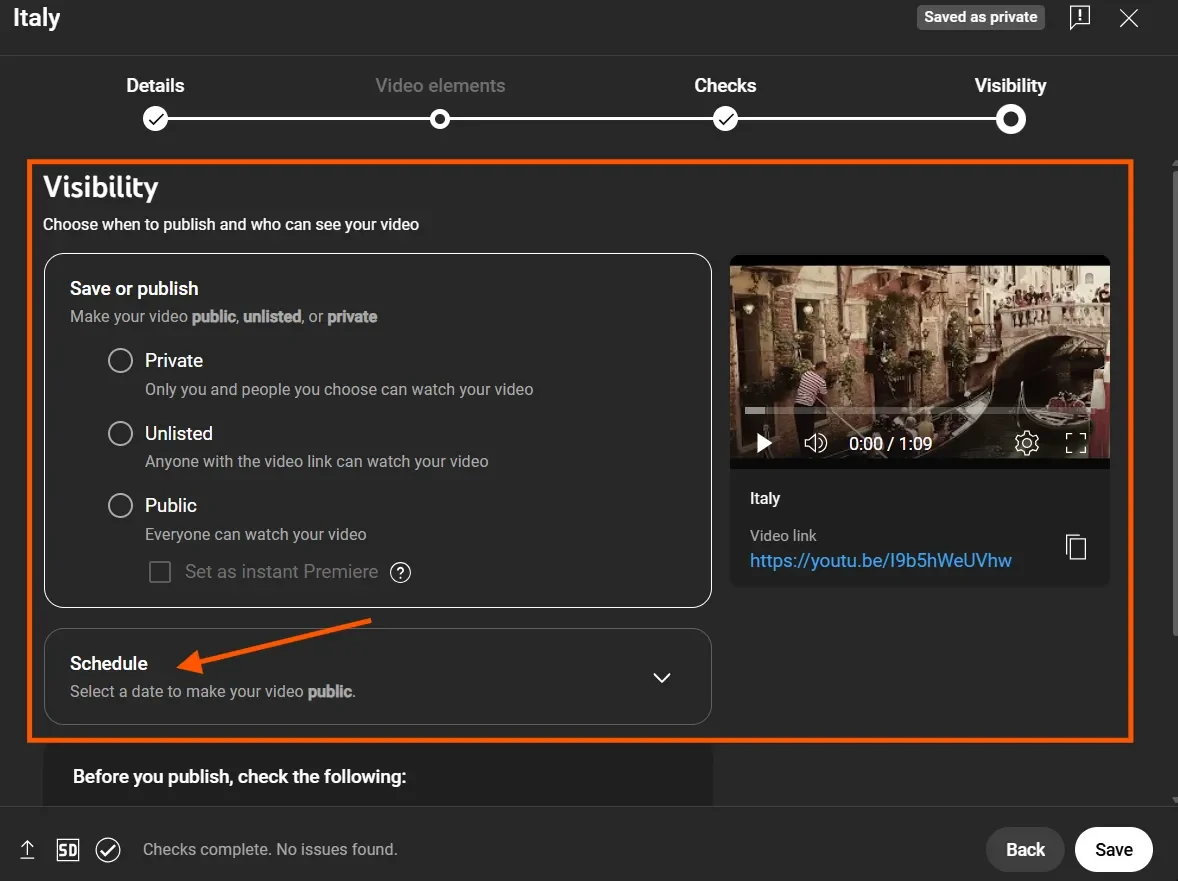Open help for instant Premiere
1178x881 pixels.
[x=400, y=573]
